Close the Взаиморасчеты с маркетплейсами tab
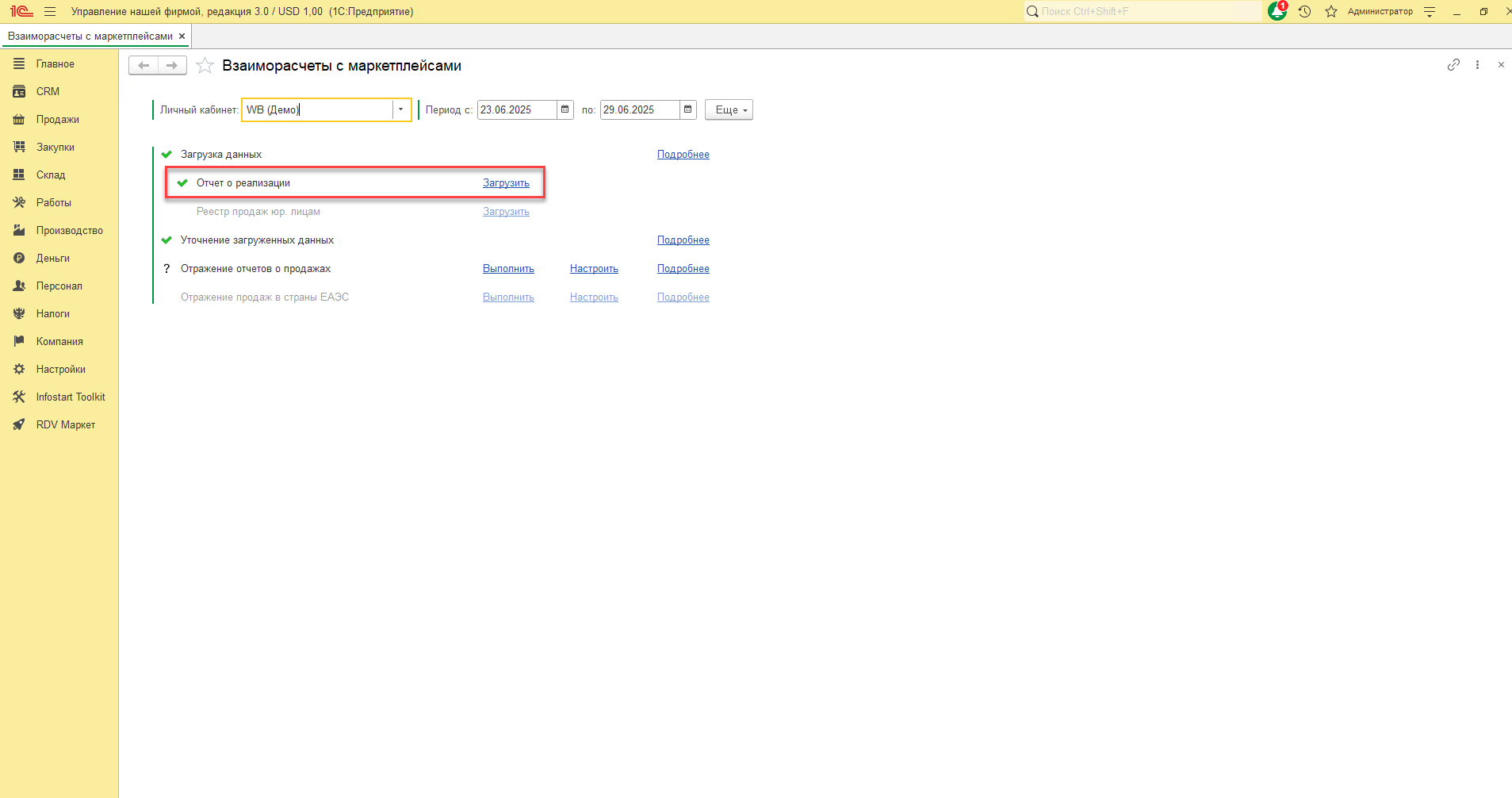The height and width of the screenshot is (798, 1512). pyautogui.click(x=182, y=36)
